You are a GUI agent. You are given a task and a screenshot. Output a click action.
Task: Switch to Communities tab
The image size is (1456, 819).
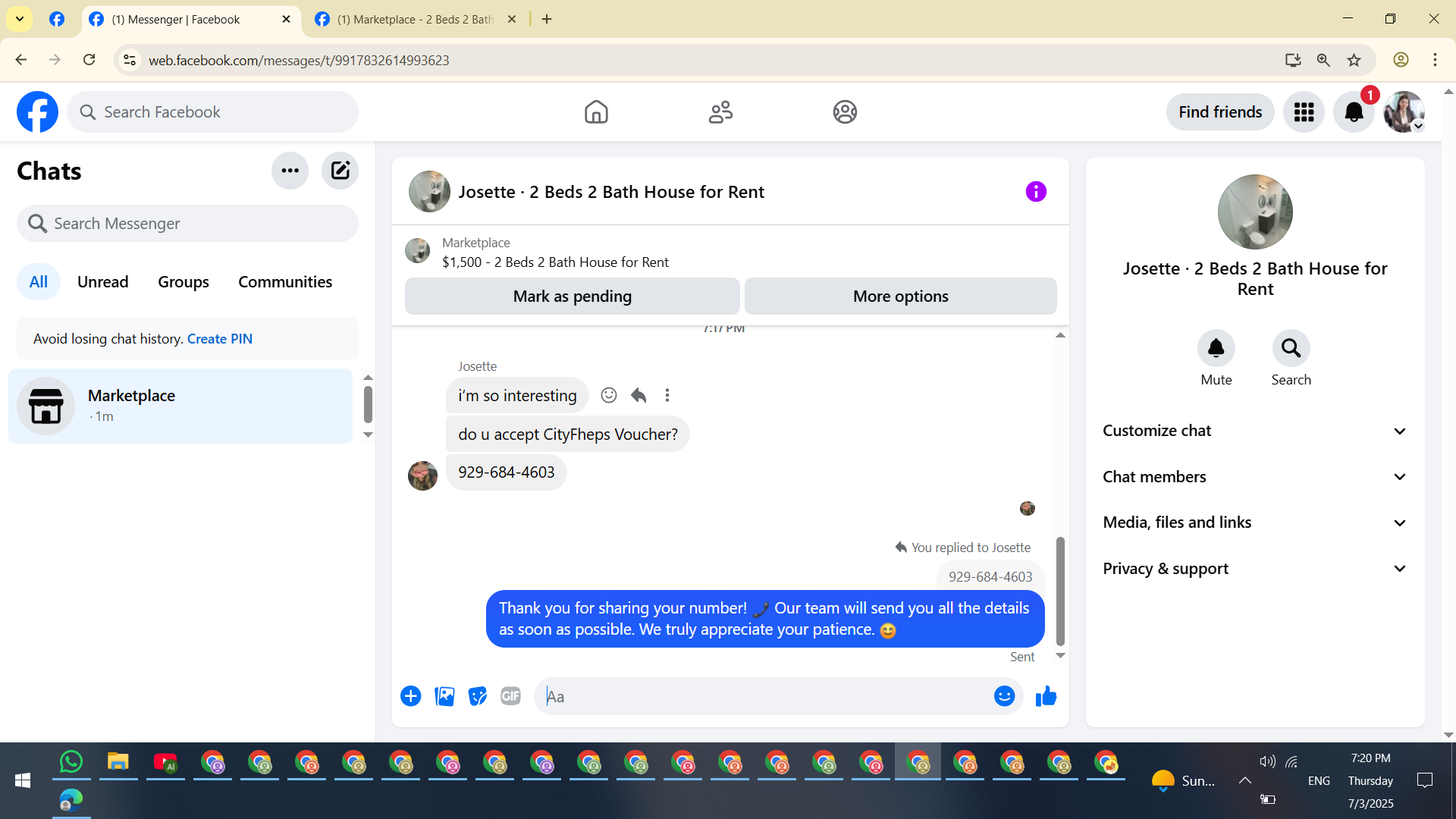pyautogui.click(x=285, y=282)
